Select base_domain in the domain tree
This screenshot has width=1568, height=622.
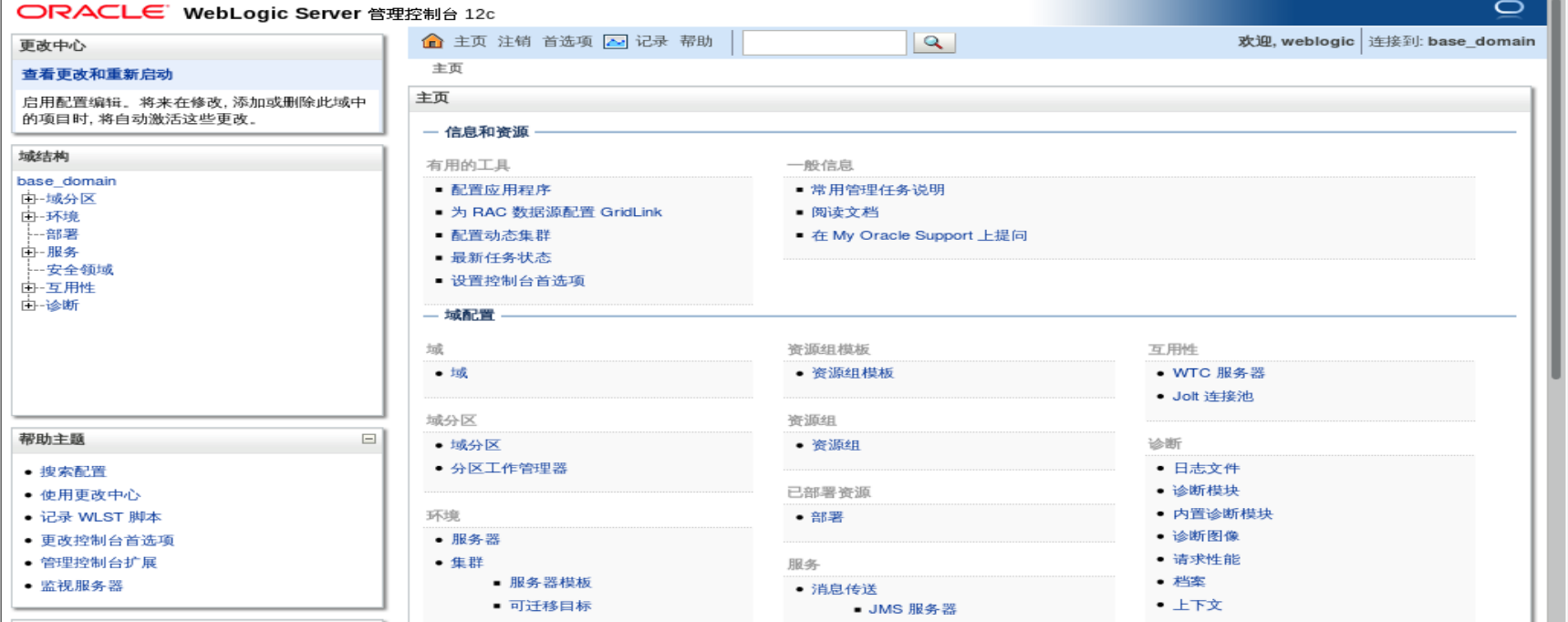click(x=67, y=181)
